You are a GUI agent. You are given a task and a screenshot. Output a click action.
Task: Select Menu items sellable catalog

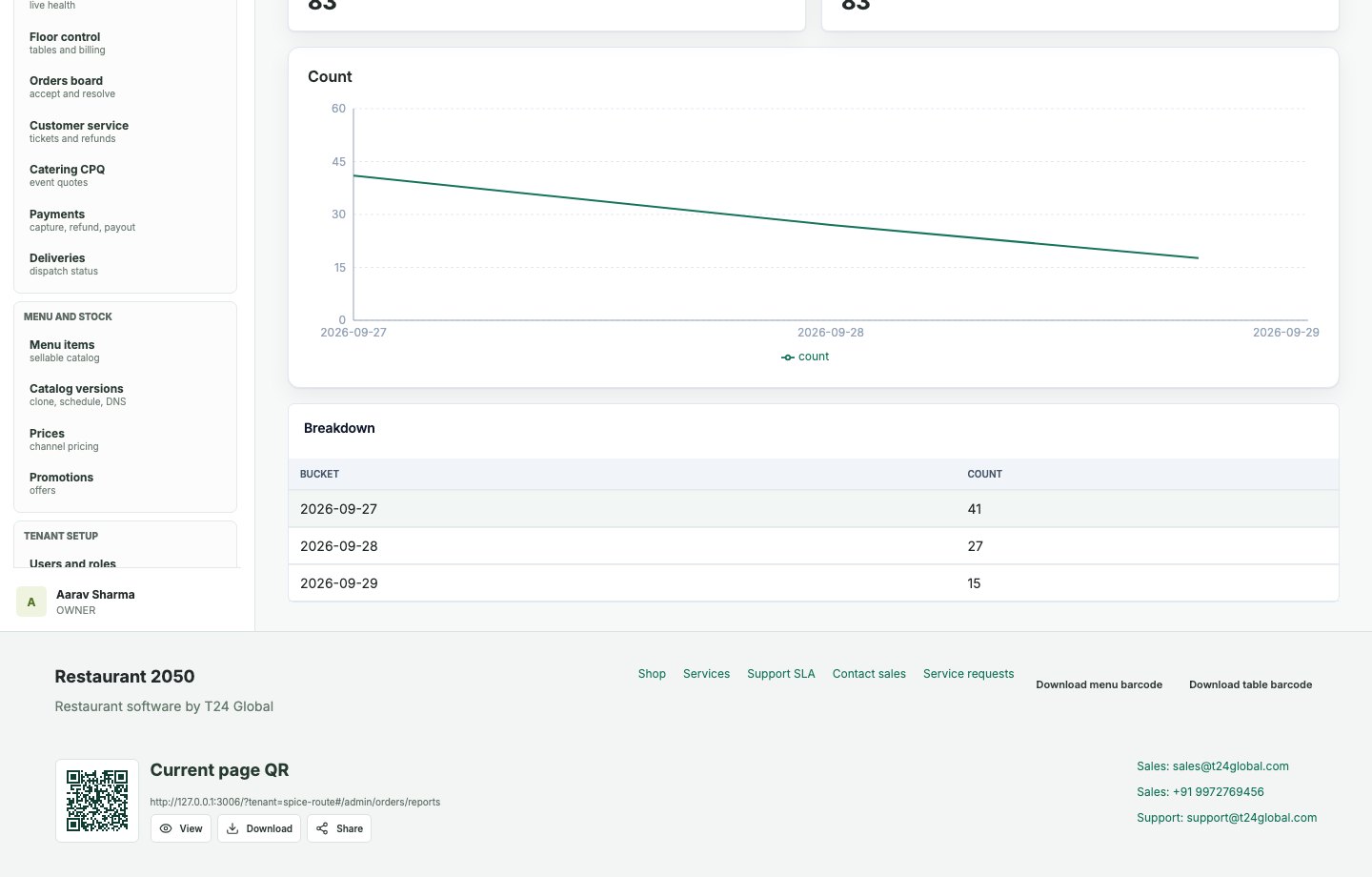pos(125,351)
